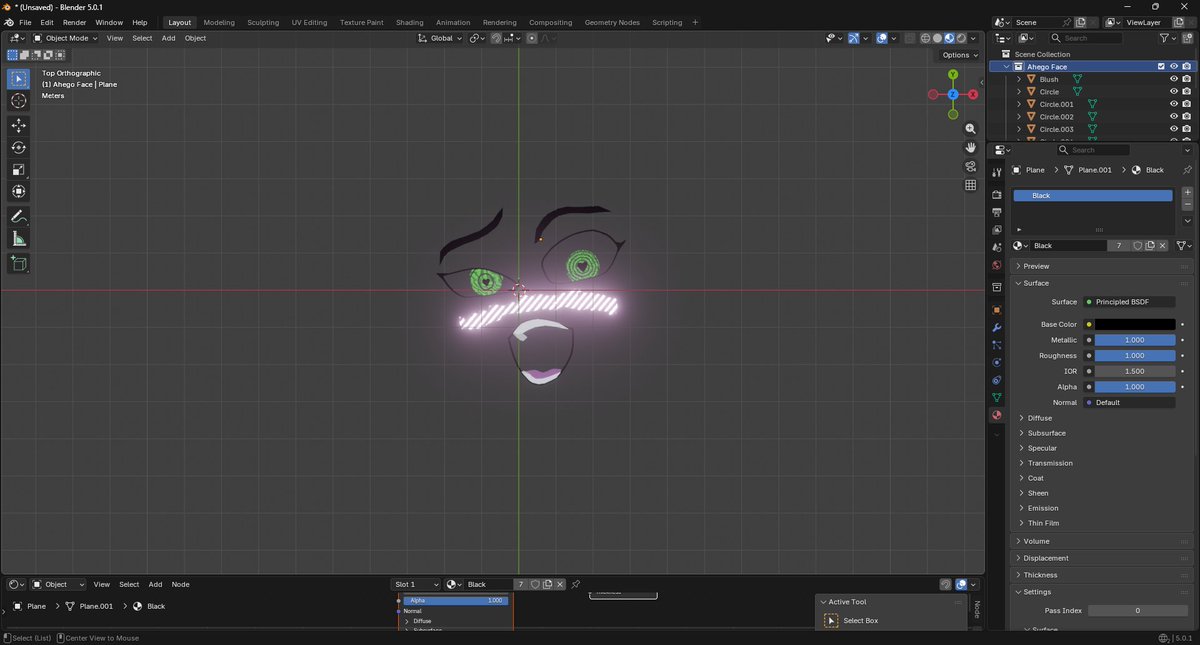Uncheck Ahego Face collection exclude checkbox
This screenshot has width=1200, height=645.
tap(1161, 66)
